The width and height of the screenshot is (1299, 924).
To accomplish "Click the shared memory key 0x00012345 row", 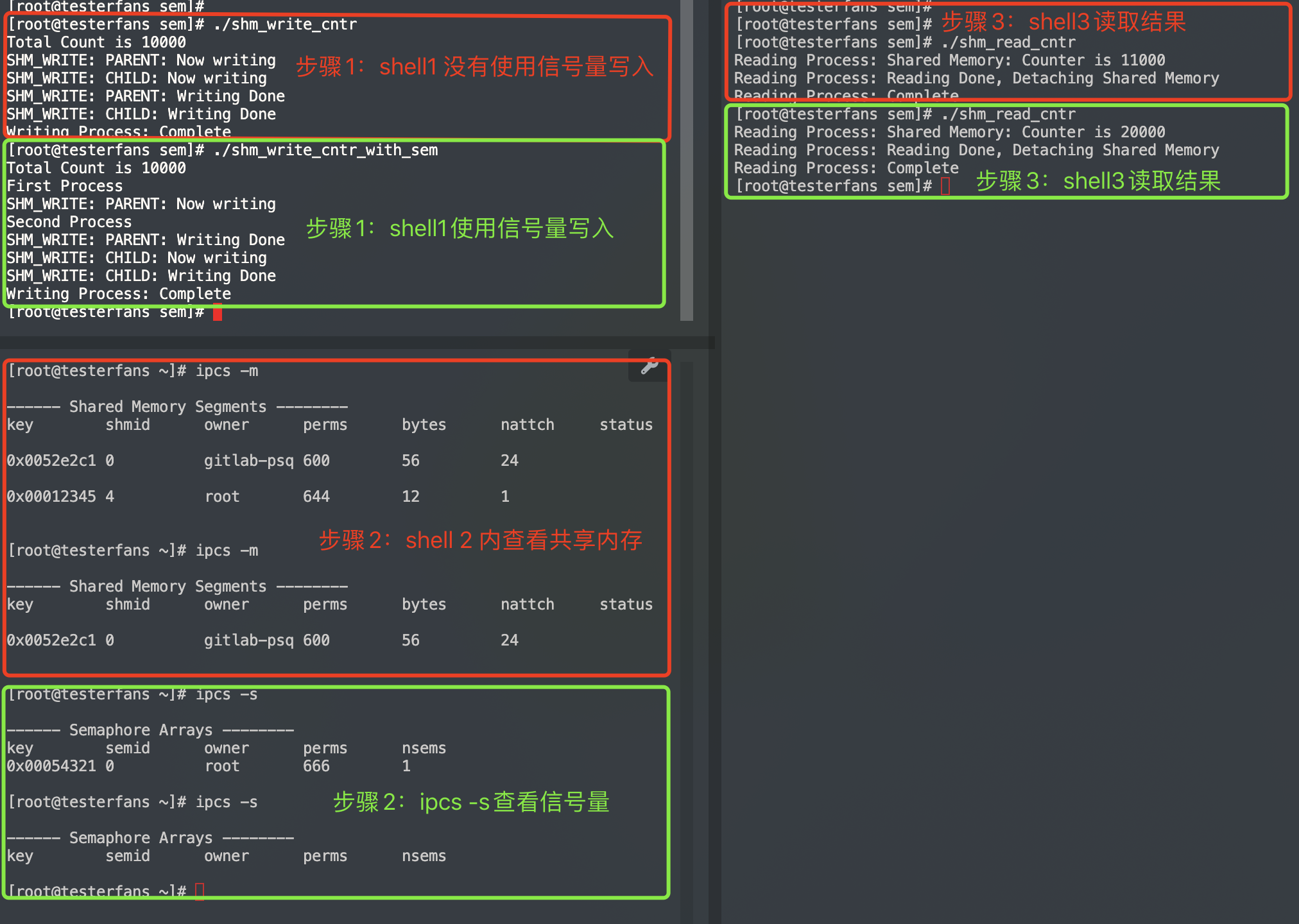I will [x=259, y=497].
